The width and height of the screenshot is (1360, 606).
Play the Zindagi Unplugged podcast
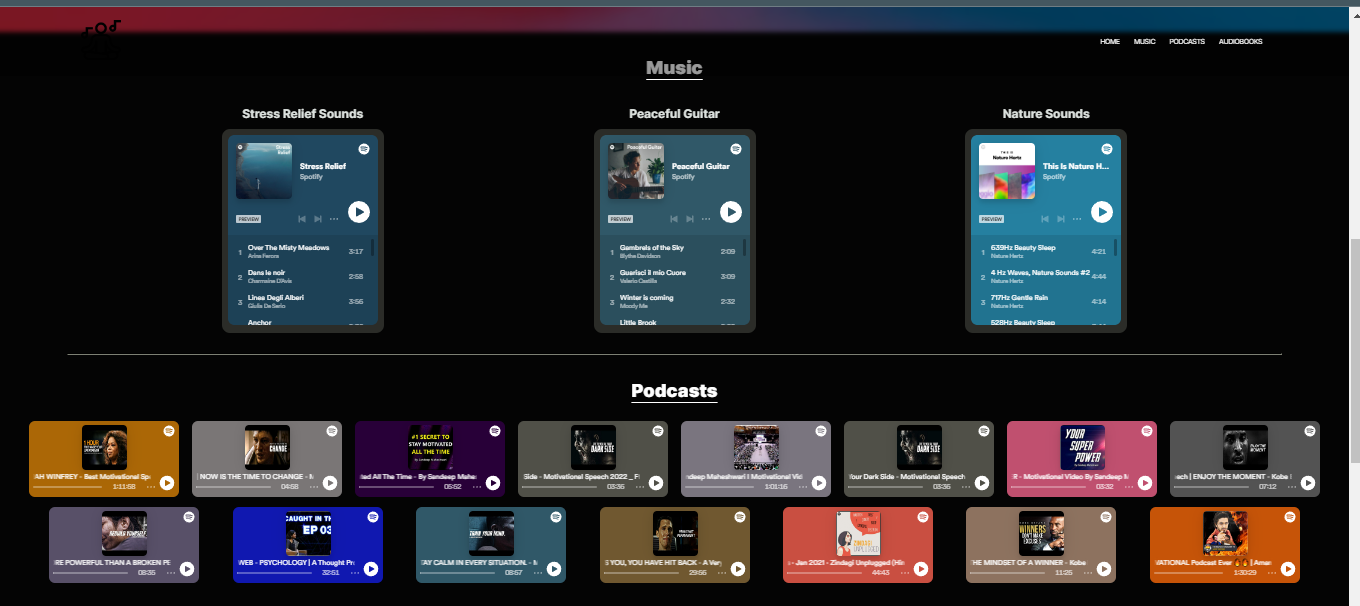tap(921, 569)
